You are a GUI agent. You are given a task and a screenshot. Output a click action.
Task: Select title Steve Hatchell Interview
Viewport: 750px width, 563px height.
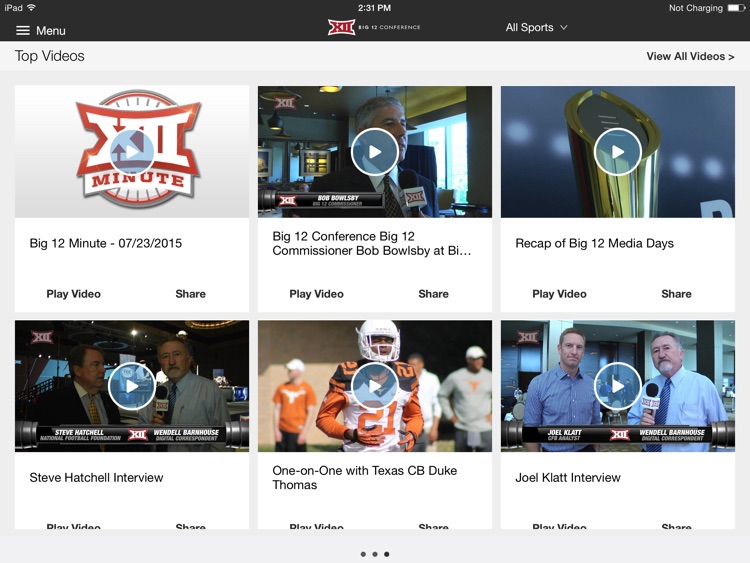(96, 477)
